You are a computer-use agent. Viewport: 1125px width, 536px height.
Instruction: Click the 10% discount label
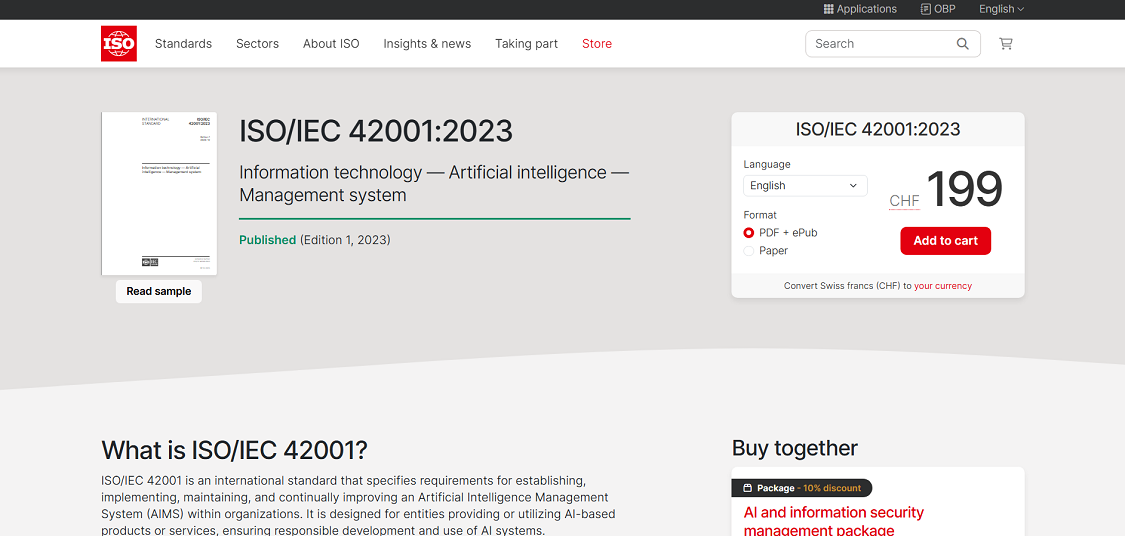click(832, 488)
